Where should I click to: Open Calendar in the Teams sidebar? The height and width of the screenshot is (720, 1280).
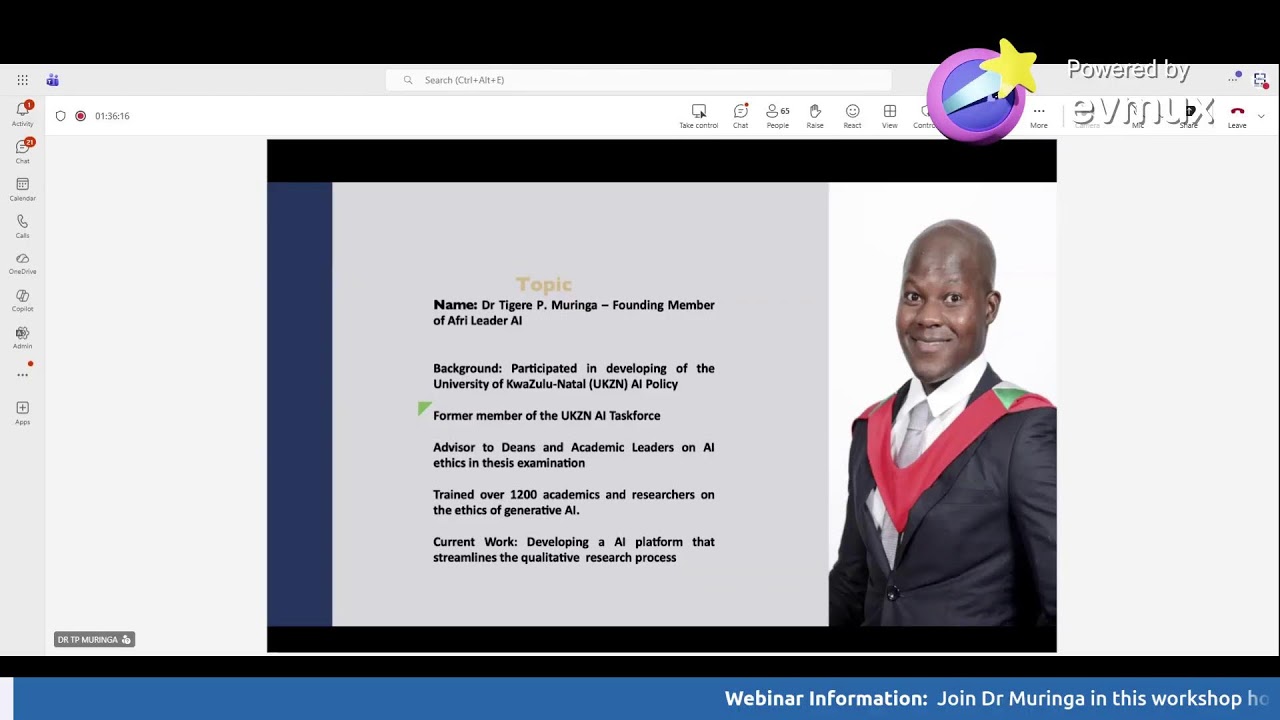(22, 189)
